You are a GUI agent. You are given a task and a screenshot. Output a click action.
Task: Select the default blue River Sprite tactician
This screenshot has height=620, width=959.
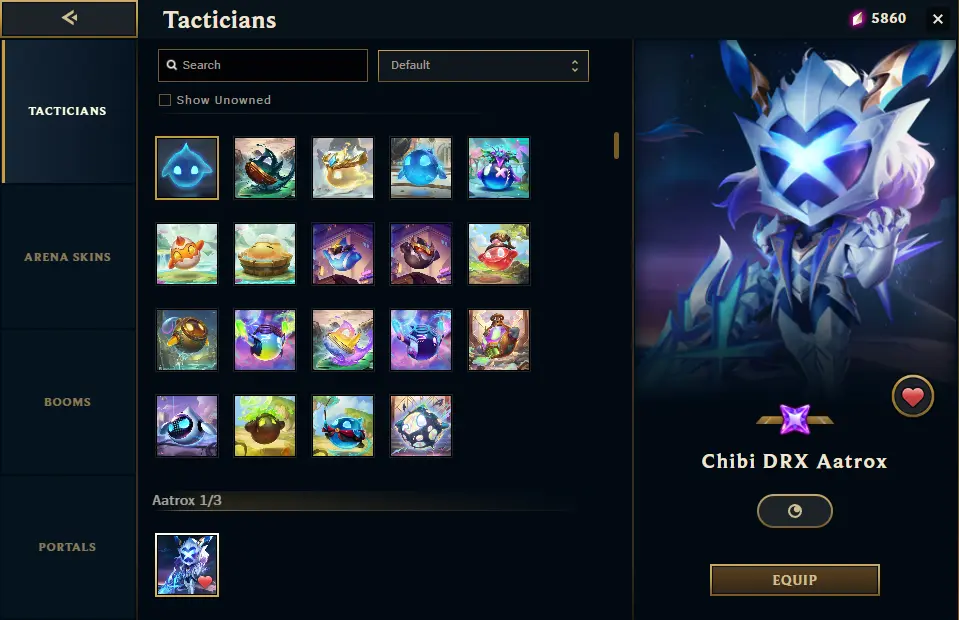187,168
